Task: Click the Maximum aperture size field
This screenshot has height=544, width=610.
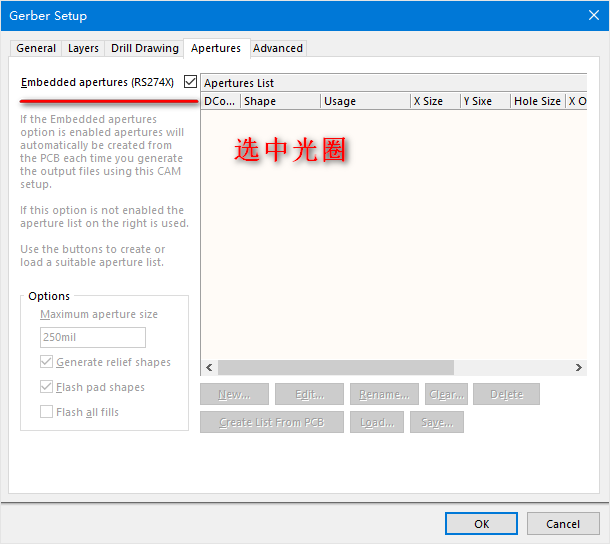Action: pyautogui.click(x=92, y=338)
